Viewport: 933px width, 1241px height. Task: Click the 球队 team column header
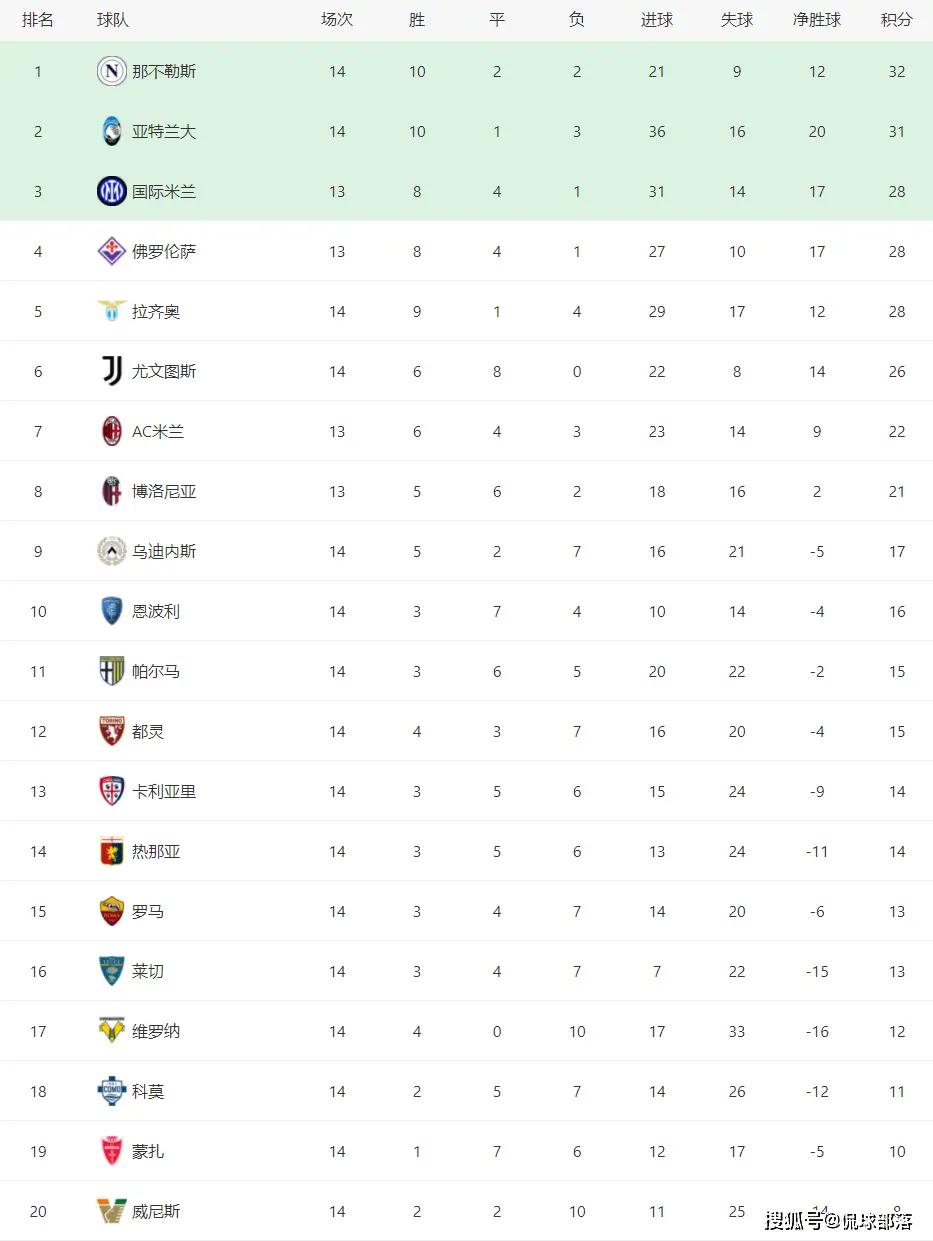(x=113, y=20)
